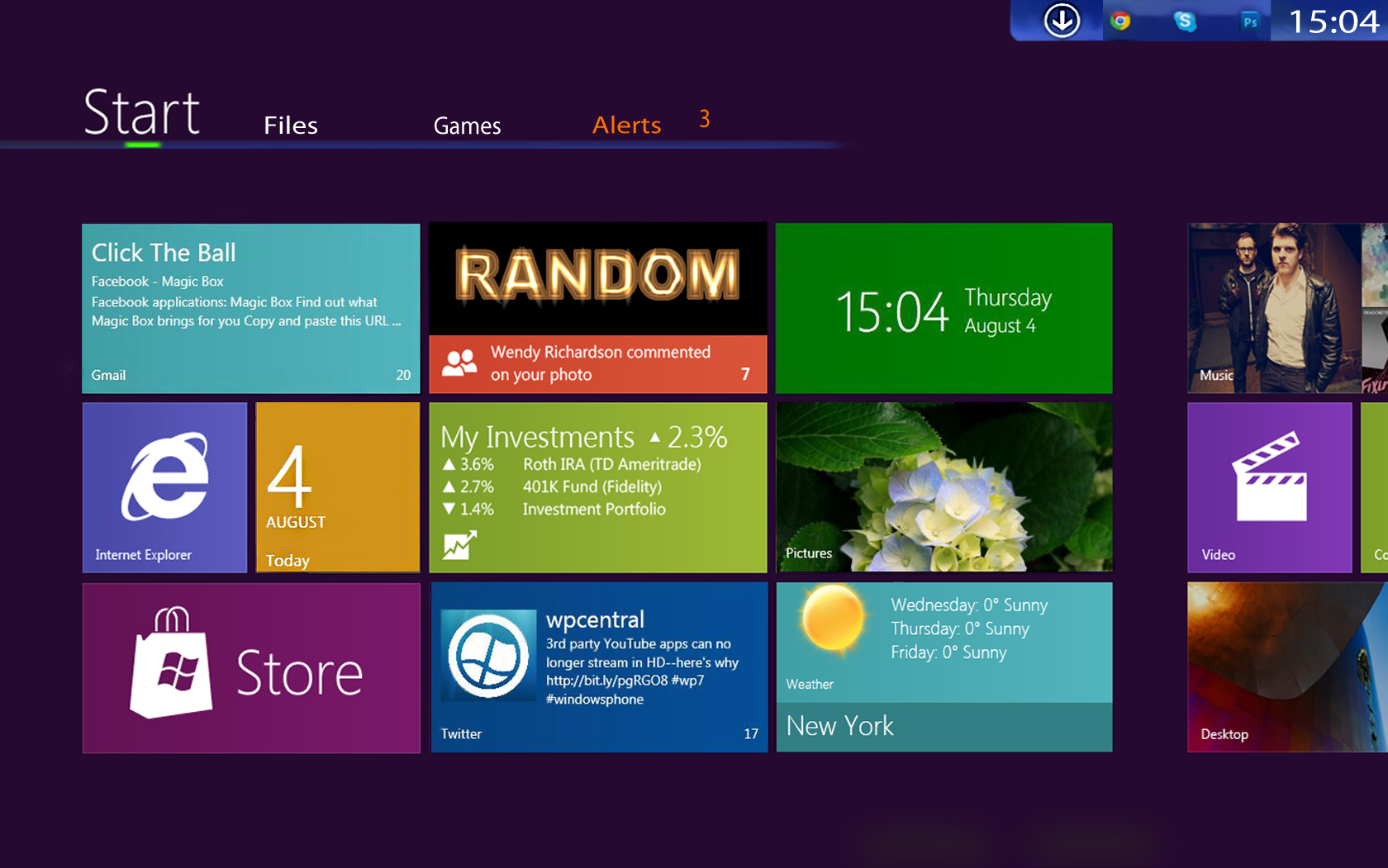Image resolution: width=1388 pixels, height=868 pixels.
Task: Open the Files section
Action: pos(291,126)
